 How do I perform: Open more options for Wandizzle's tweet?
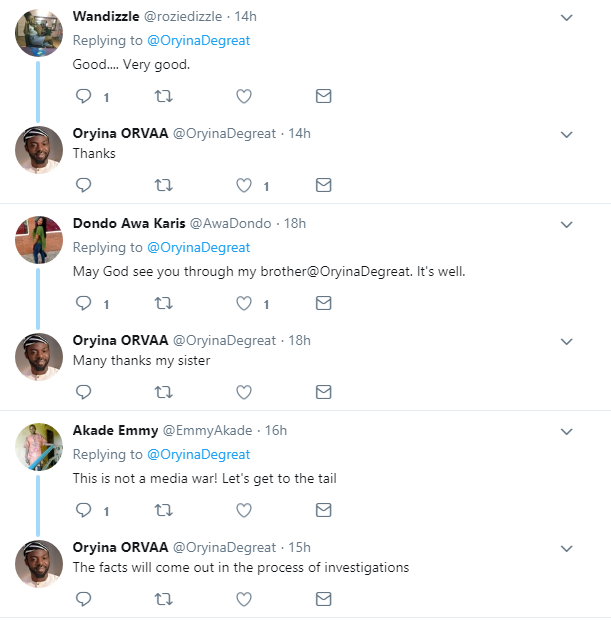click(x=566, y=18)
